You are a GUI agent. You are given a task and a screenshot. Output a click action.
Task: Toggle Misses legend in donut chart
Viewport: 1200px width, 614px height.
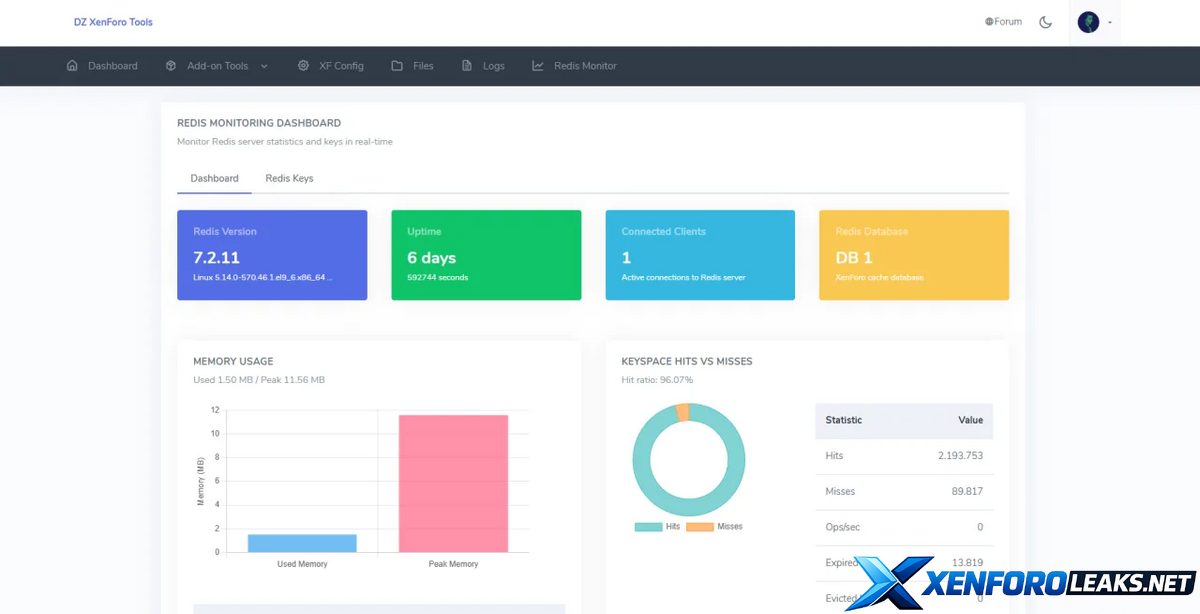point(715,526)
